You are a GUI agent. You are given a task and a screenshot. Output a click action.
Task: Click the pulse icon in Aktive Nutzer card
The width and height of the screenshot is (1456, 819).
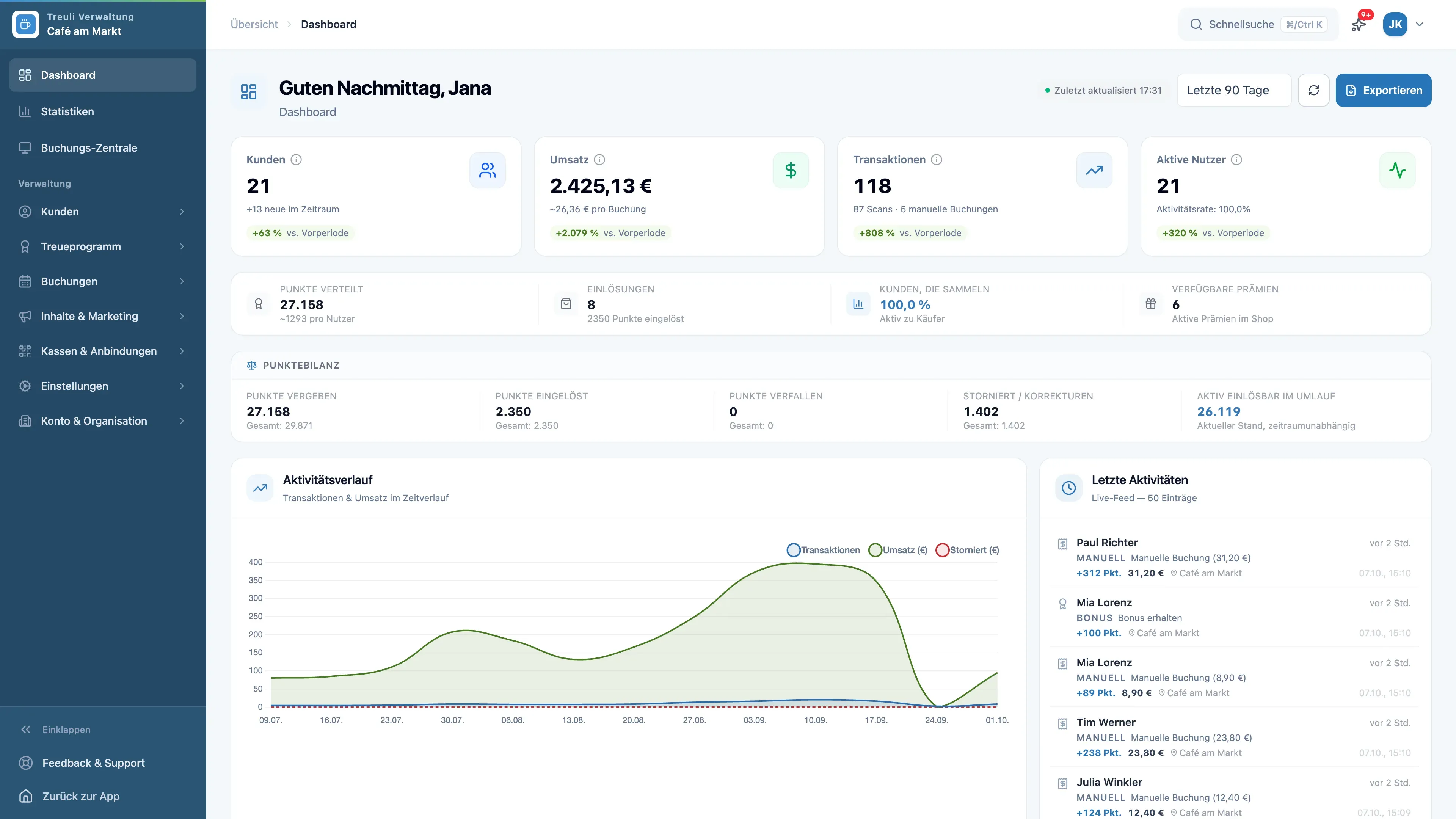point(1397,170)
